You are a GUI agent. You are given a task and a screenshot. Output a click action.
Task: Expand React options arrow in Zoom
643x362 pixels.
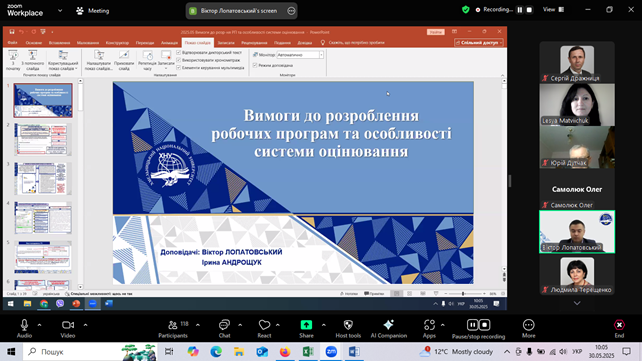pyautogui.click(x=278, y=325)
